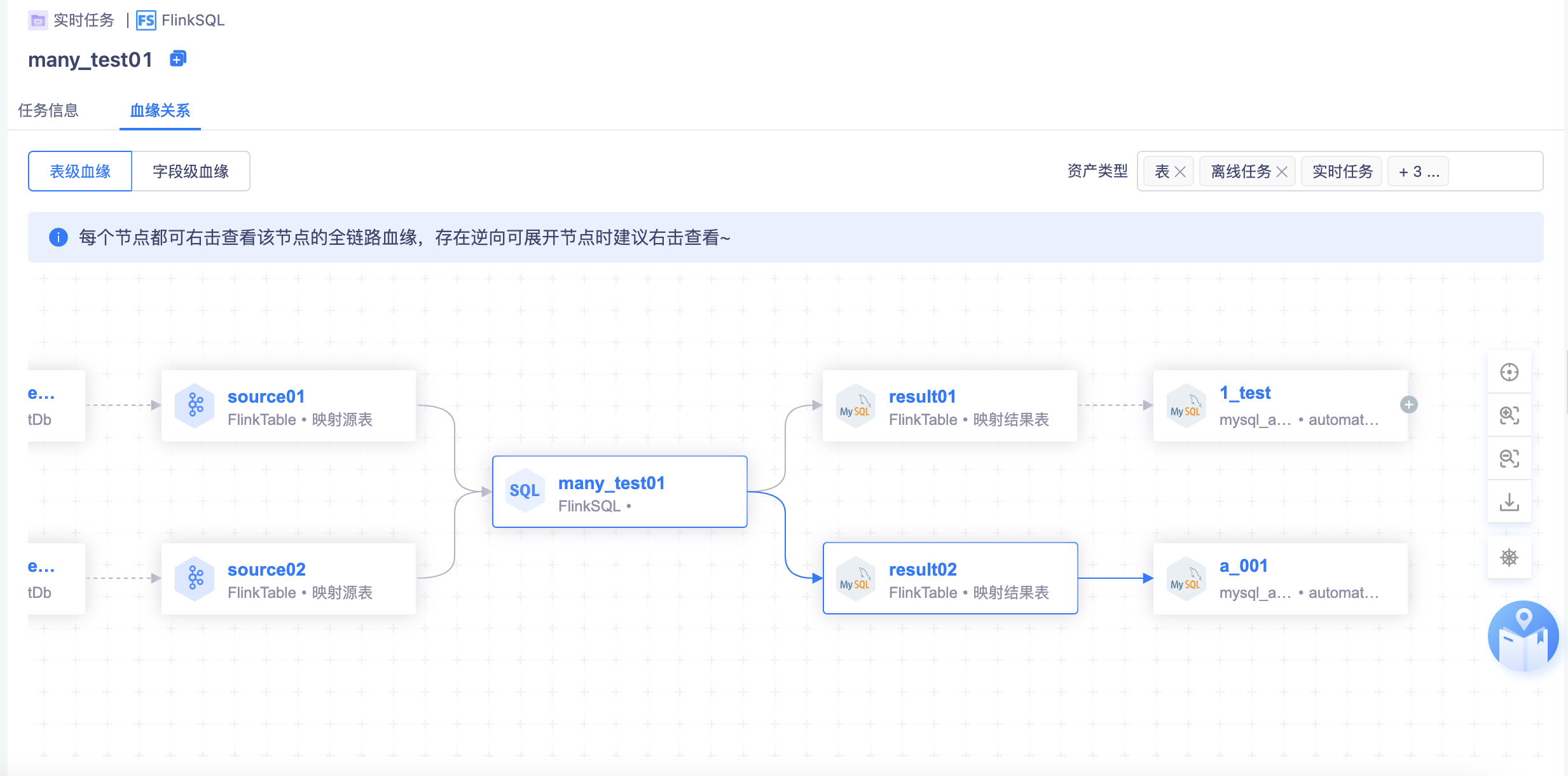Click the 实时任务 tag in asset type filter
1568x776 pixels.
coord(1342,172)
